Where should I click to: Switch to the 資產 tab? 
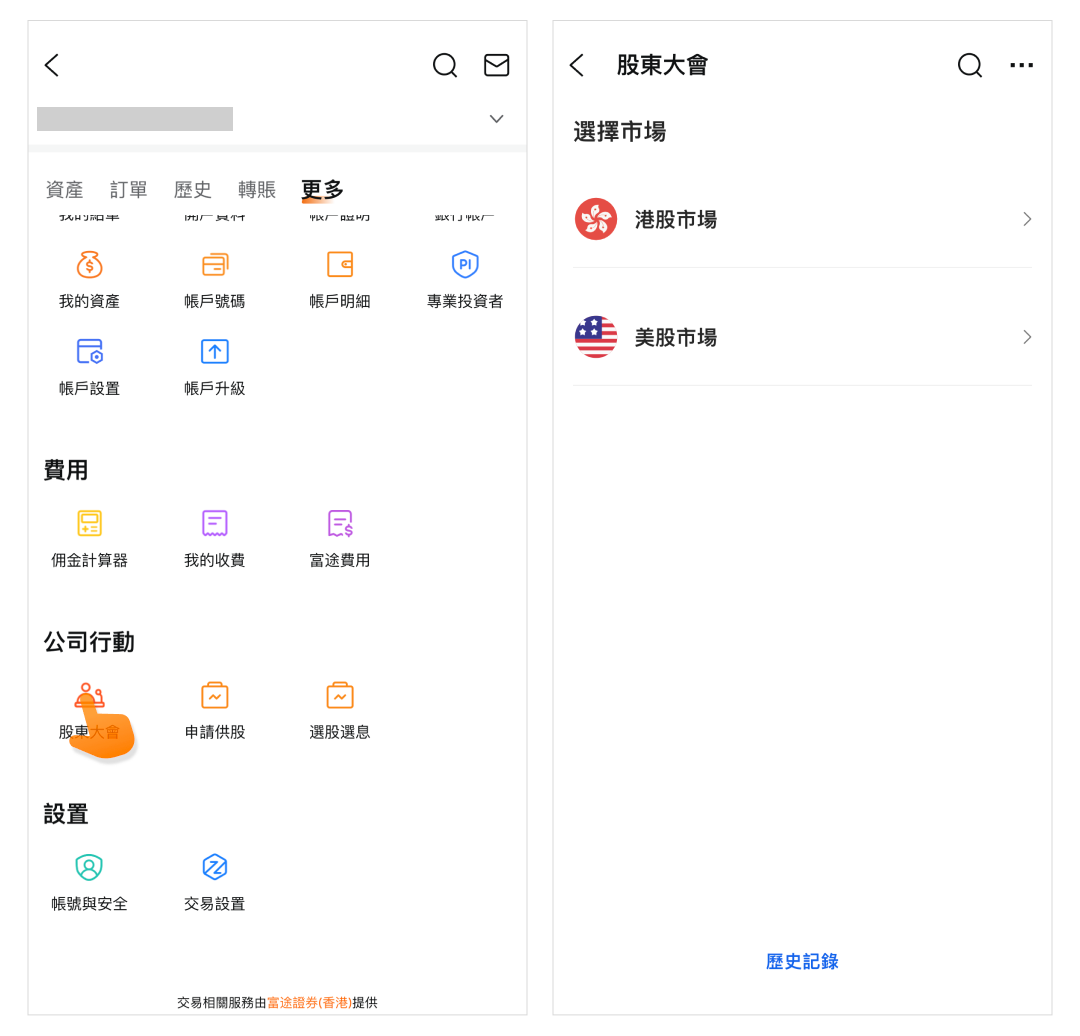click(x=64, y=190)
